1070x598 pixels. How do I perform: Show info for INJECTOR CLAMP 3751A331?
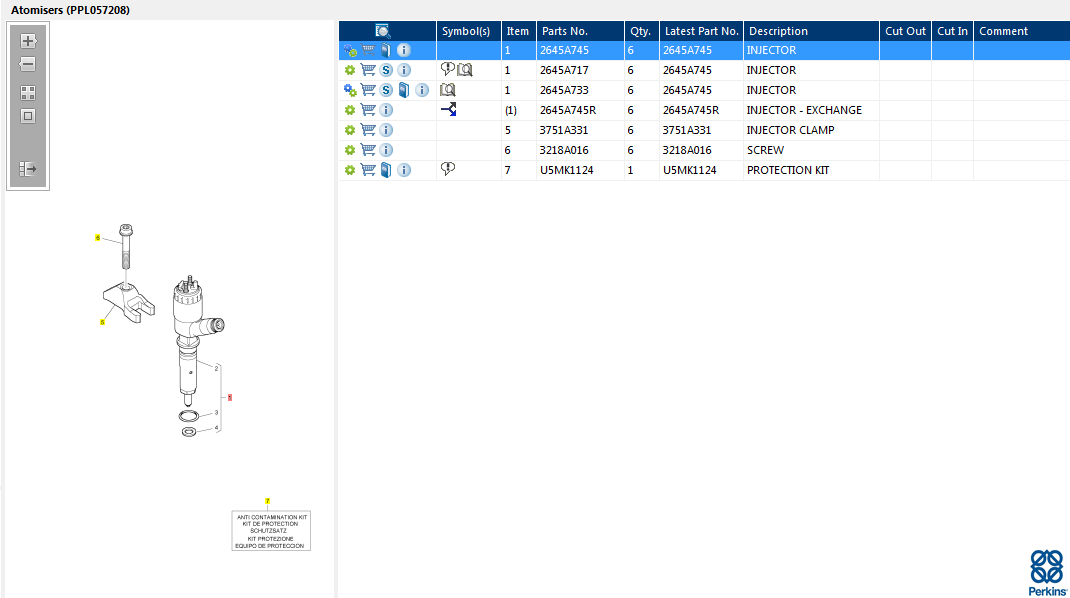coord(386,130)
